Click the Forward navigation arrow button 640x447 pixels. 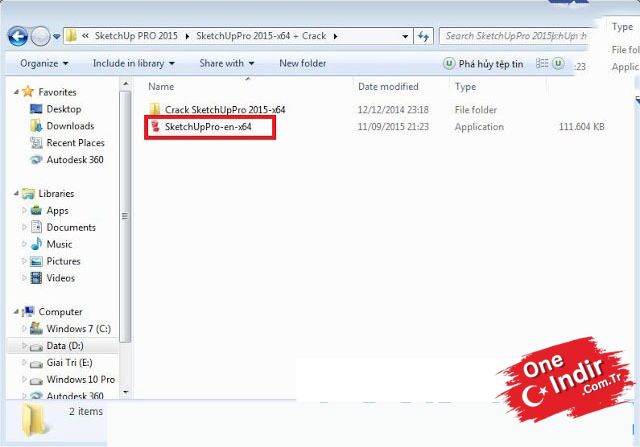coord(40,37)
